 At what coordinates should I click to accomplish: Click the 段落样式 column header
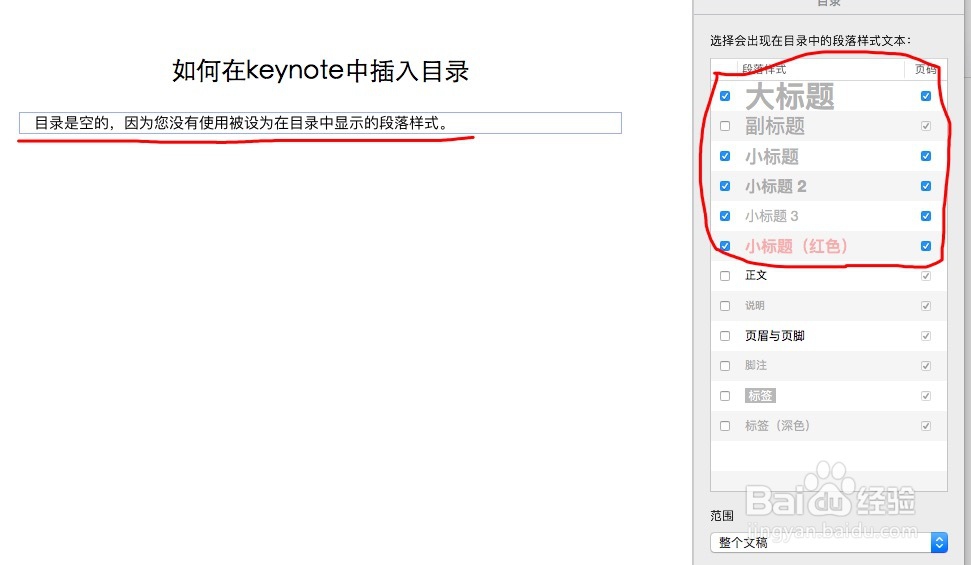[x=764, y=69]
